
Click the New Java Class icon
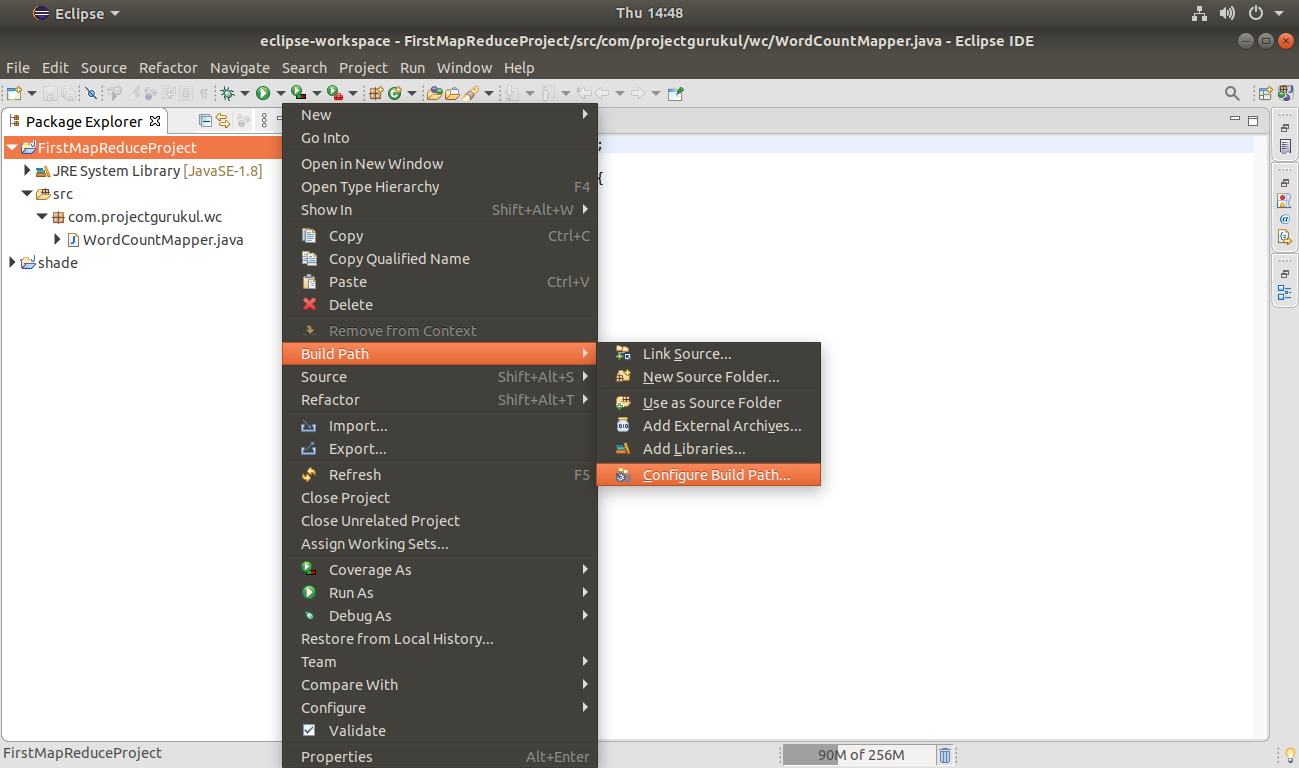[x=395, y=93]
